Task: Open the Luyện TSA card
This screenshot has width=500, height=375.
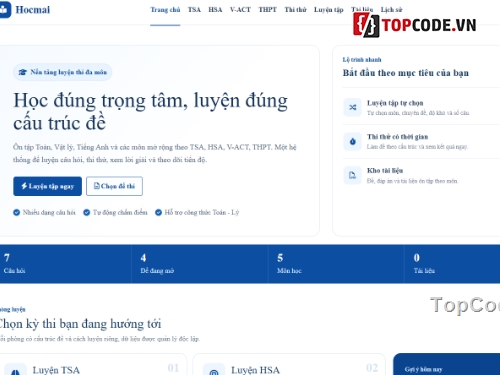Action: (x=93, y=364)
